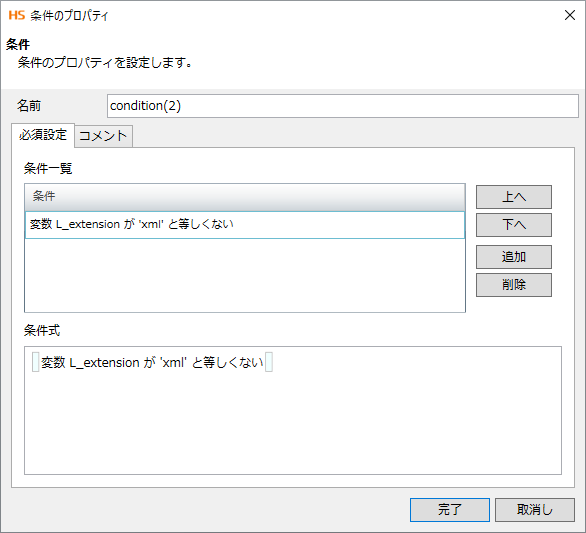This screenshot has width=586, height=533.
Task: Click the left placeholder box before 変数 in 条件式
Action: pos(36,362)
